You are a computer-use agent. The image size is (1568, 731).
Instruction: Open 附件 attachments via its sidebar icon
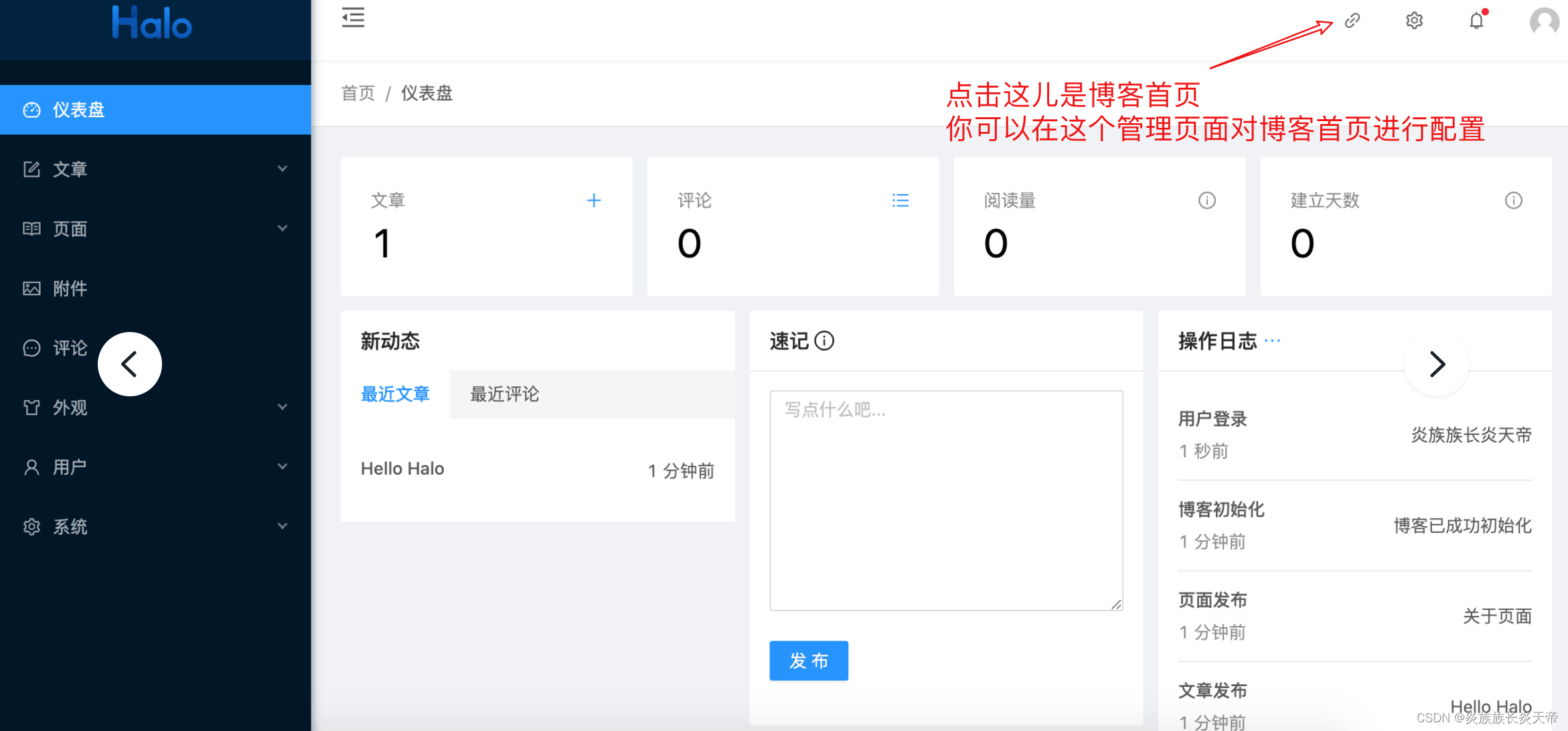click(x=31, y=288)
